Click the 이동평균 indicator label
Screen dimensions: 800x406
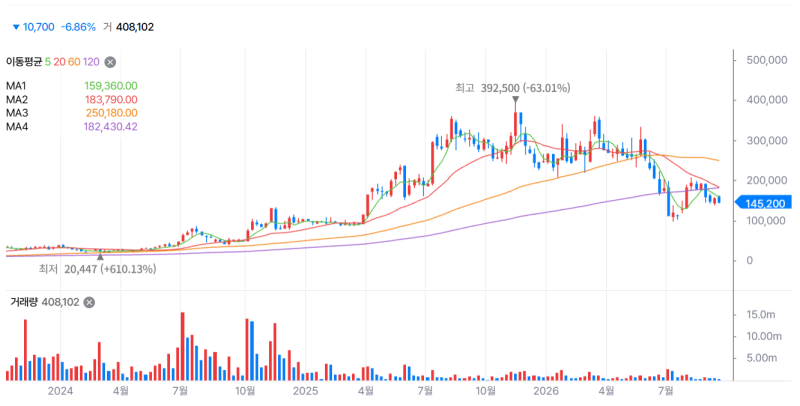[24, 62]
